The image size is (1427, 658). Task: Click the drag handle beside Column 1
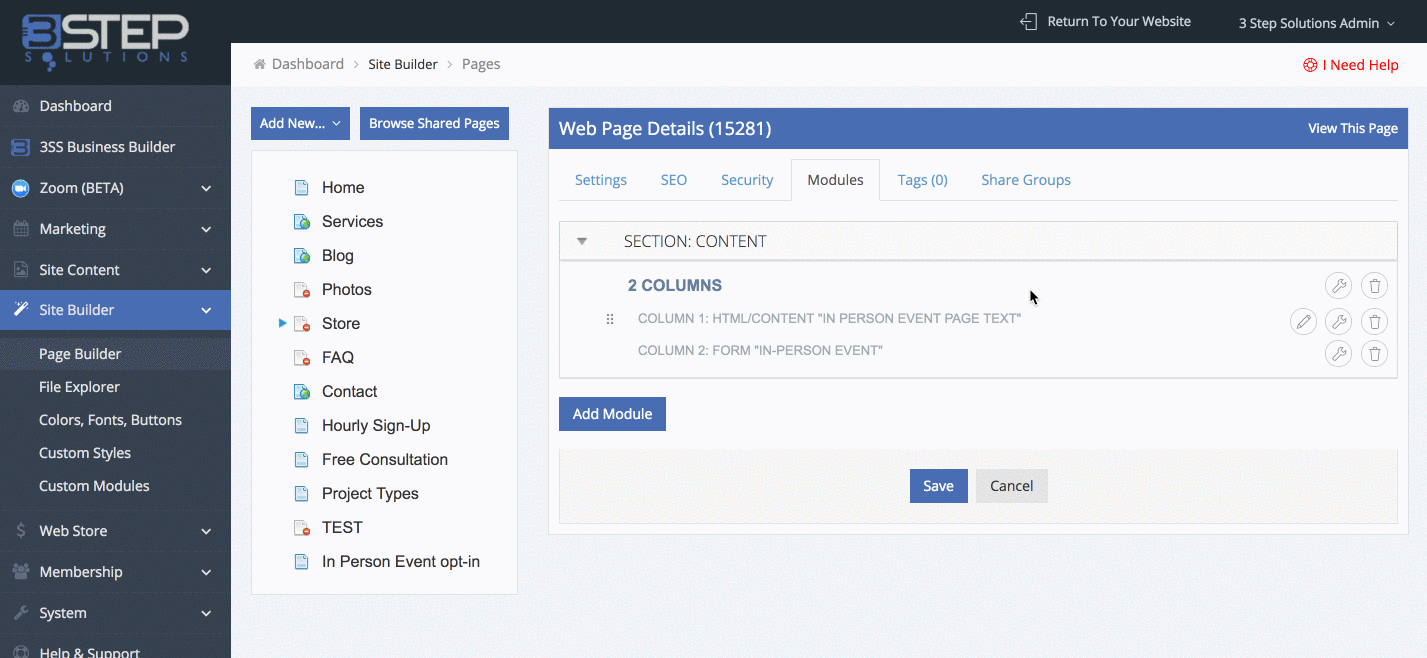click(x=610, y=320)
